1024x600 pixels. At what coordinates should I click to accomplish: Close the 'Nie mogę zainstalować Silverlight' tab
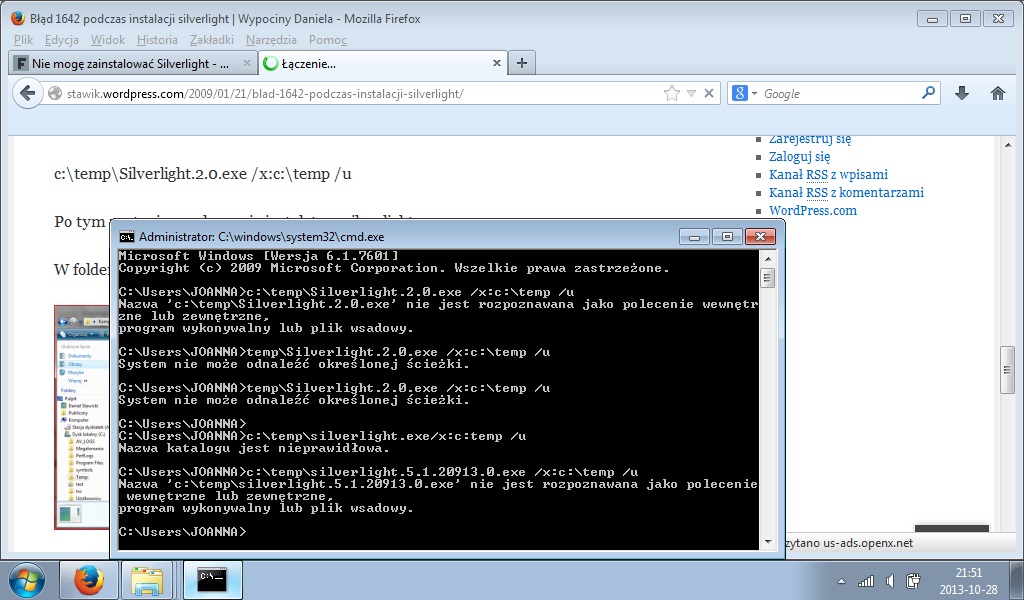246,63
